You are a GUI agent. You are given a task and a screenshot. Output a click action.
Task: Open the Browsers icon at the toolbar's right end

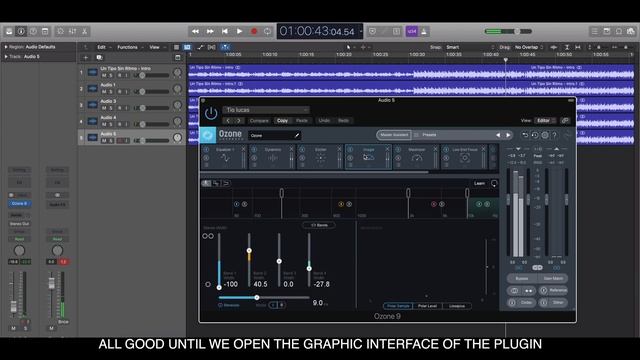click(x=631, y=31)
